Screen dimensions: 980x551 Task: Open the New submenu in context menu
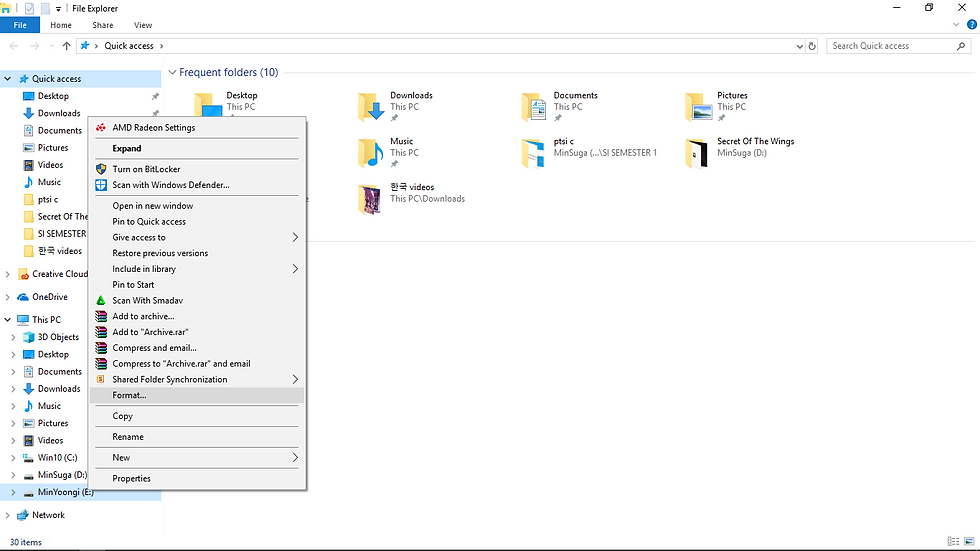[197, 458]
